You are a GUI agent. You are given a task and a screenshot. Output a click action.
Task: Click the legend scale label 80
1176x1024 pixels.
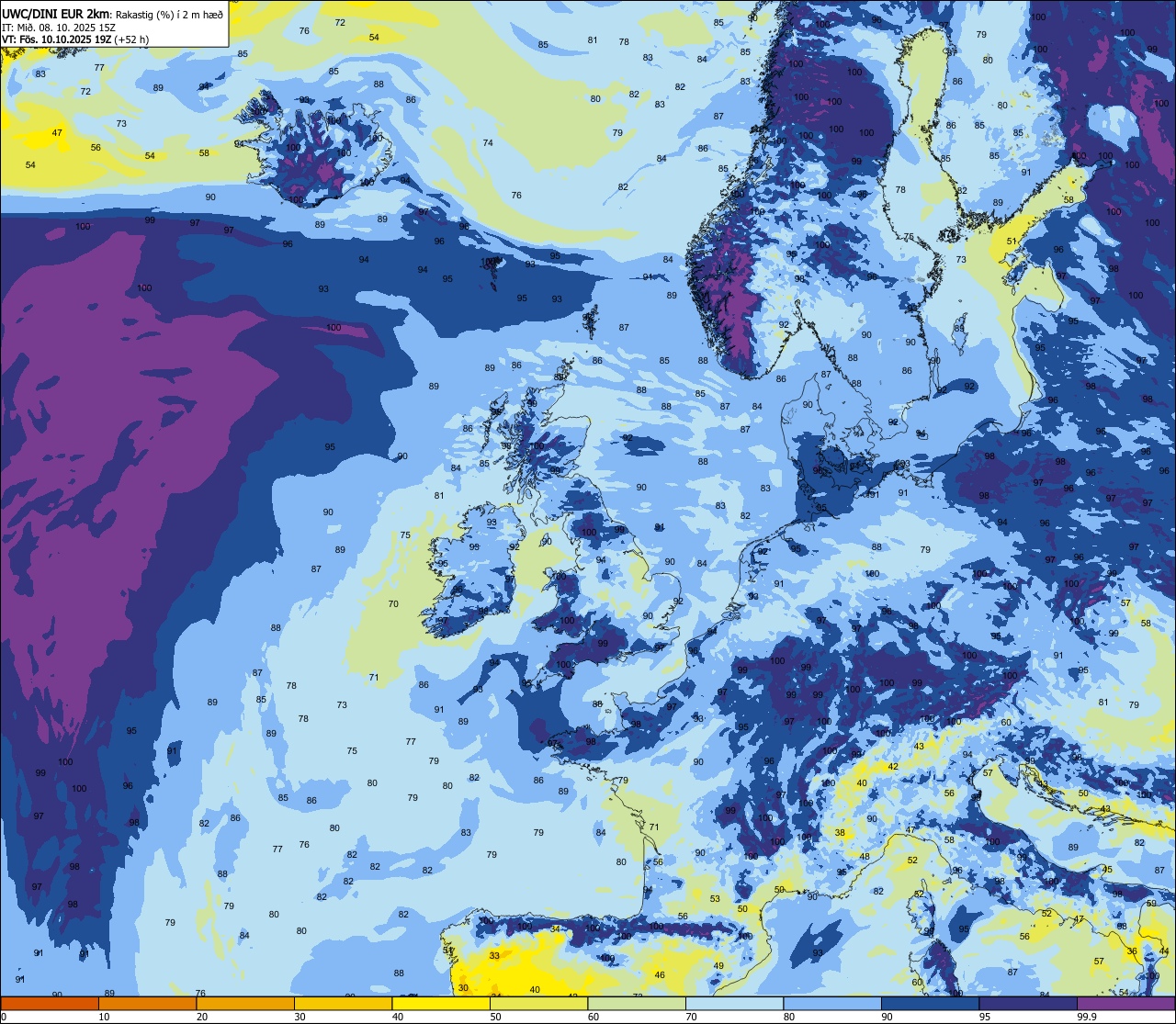click(x=789, y=1017)
